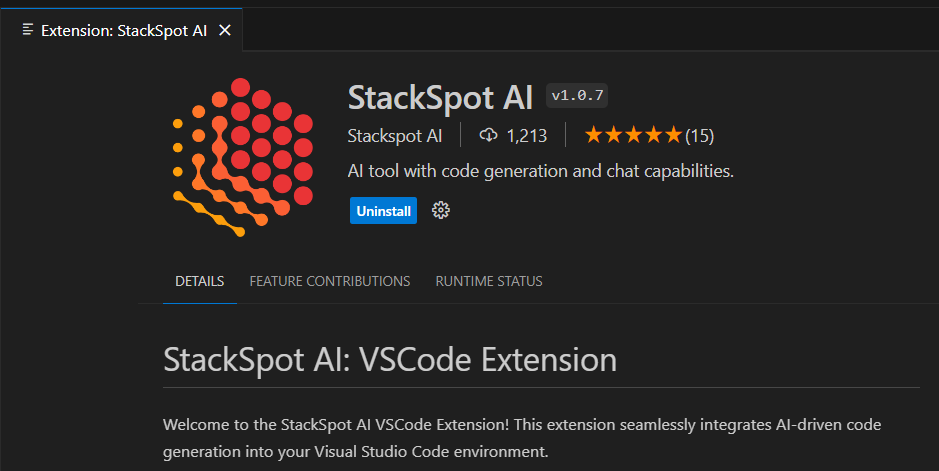Click the v1.0.7 version badge
The width and height of the screenshot is (939, 471).
pos(577,96)
